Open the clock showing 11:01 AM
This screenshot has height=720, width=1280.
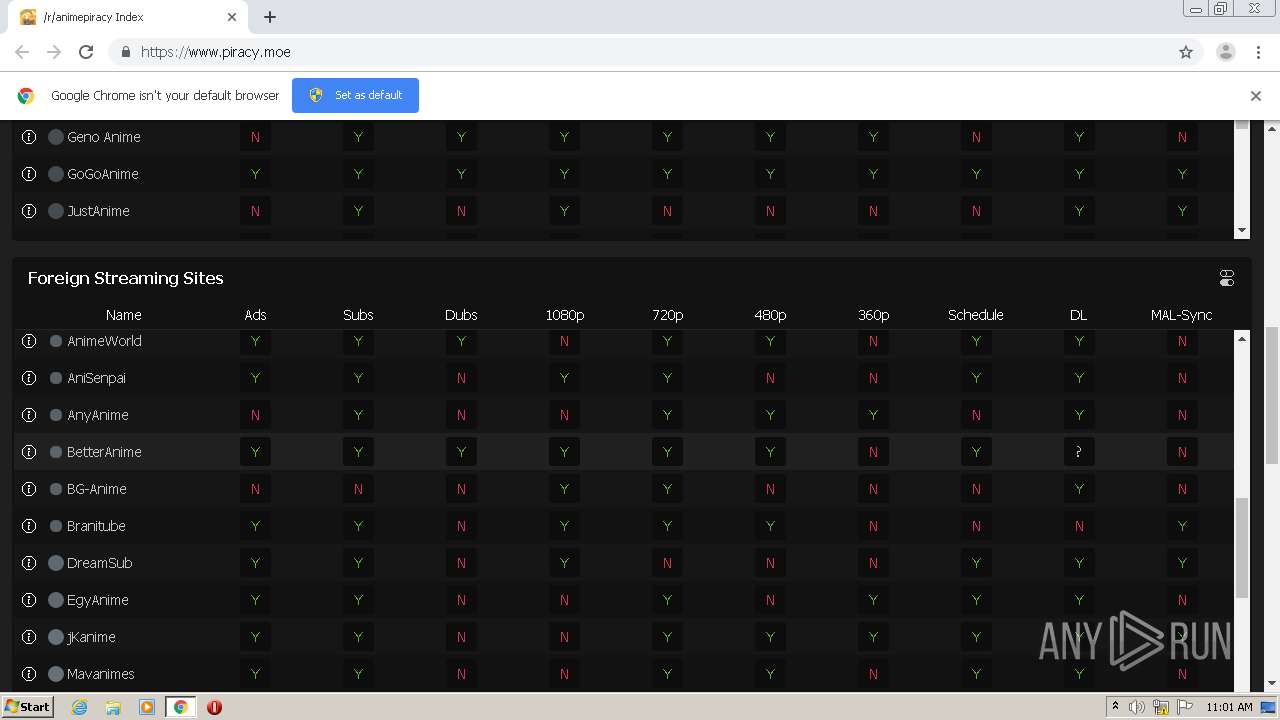tap(1229, 707)
